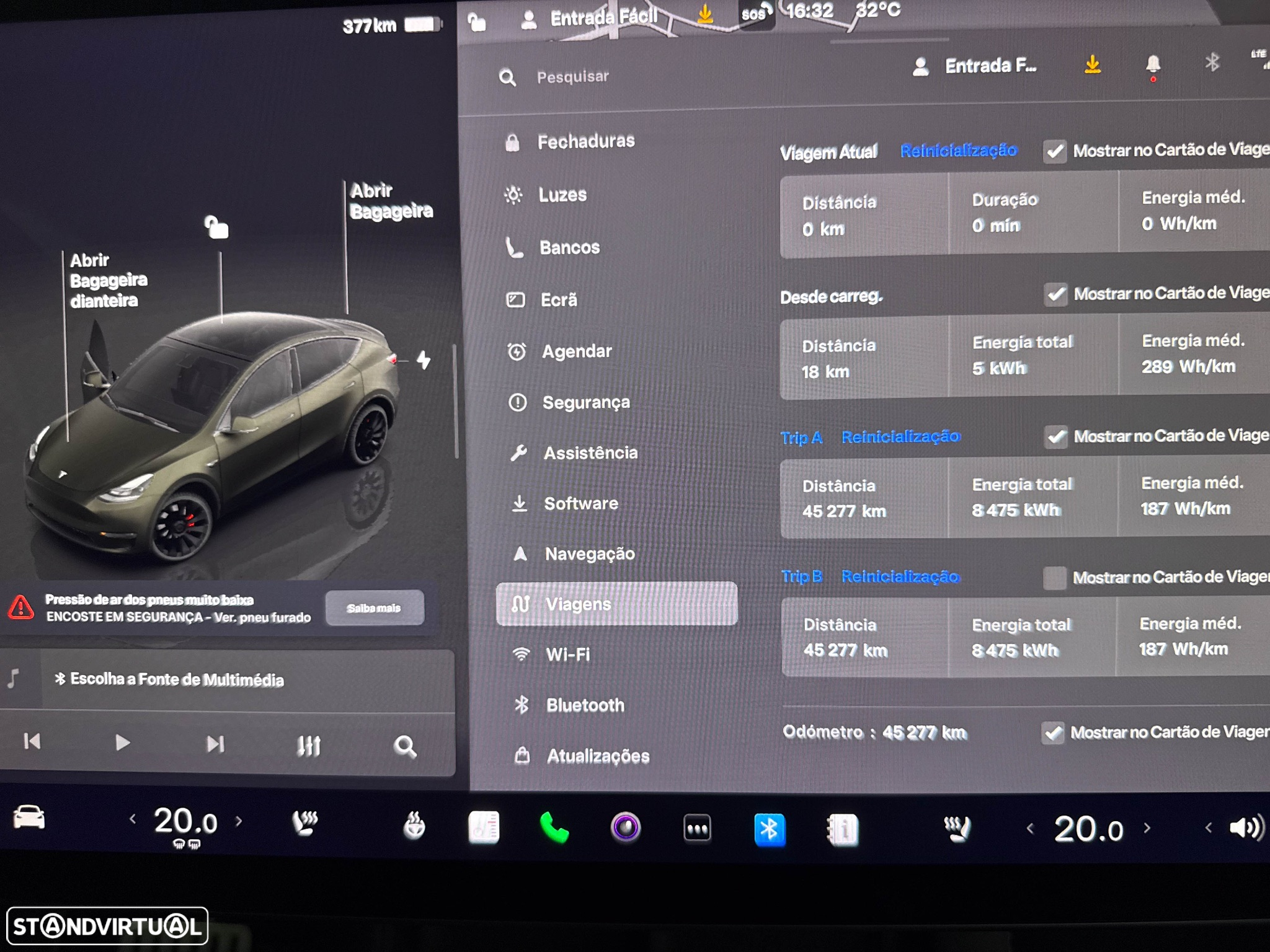Reset Trip B via Reinicialização
The image size is (1270, 952).
pos(900,577)
